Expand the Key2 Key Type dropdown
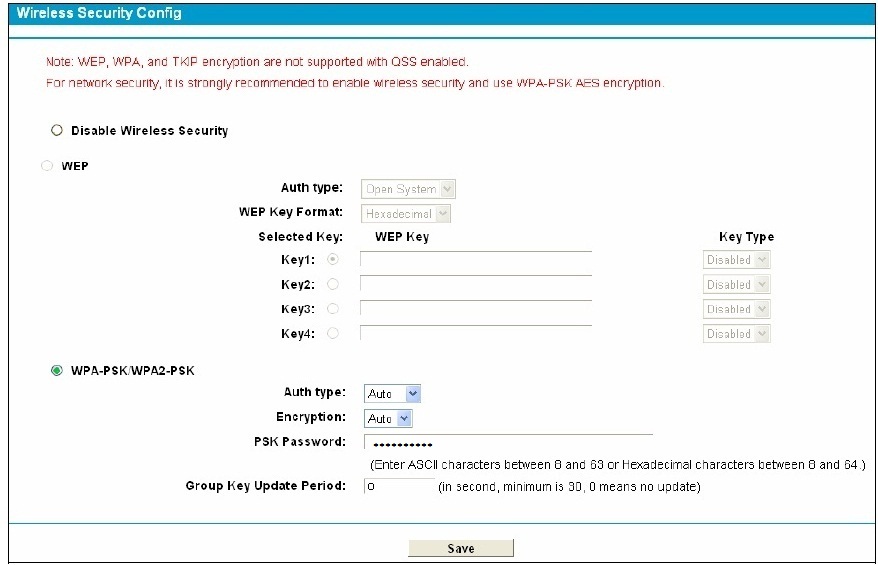Image resolution: width=878 pixels, height=565 pixels. tap(736, 284)
